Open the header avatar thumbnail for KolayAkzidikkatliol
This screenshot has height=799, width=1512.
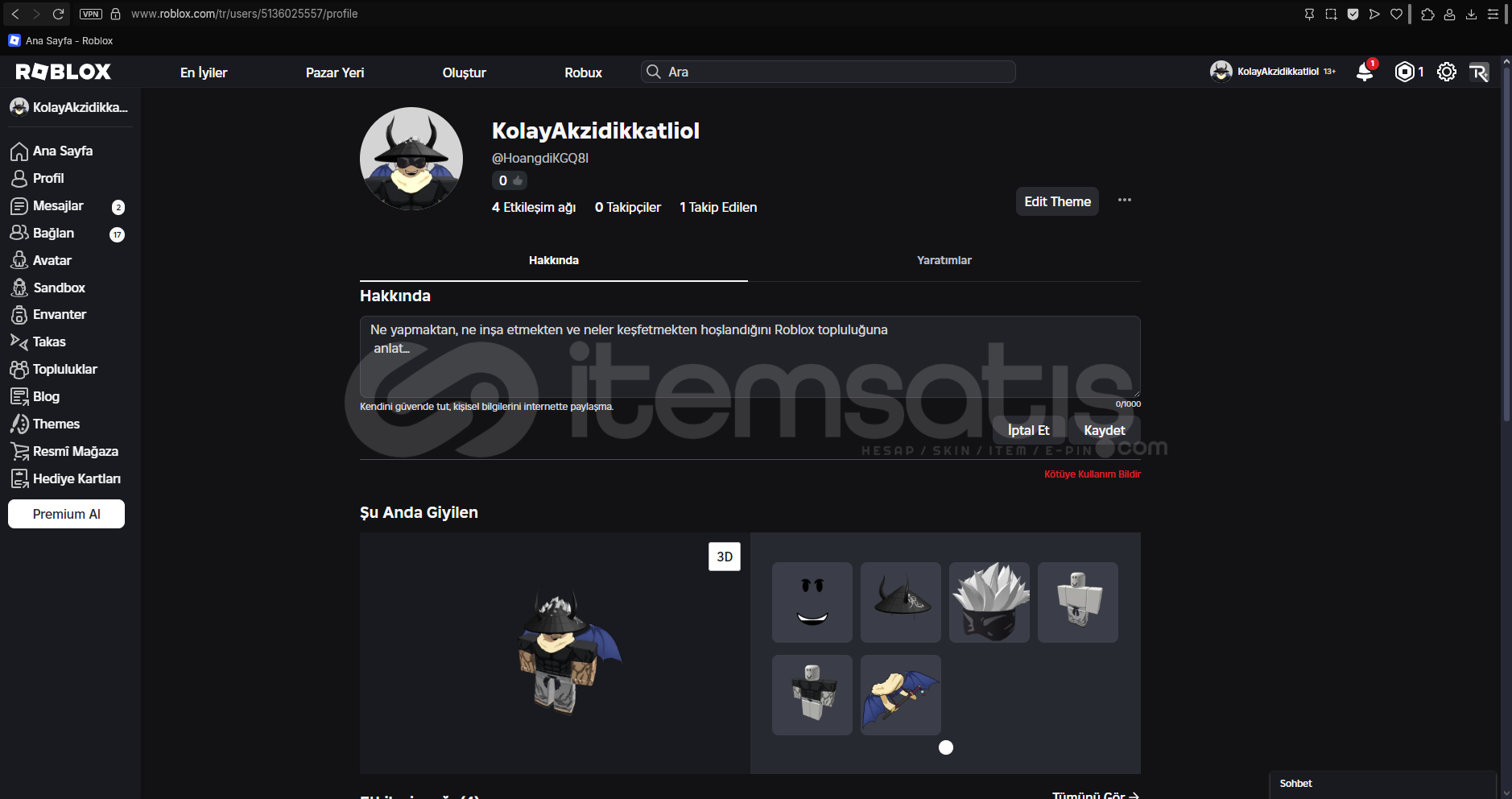1221,72
